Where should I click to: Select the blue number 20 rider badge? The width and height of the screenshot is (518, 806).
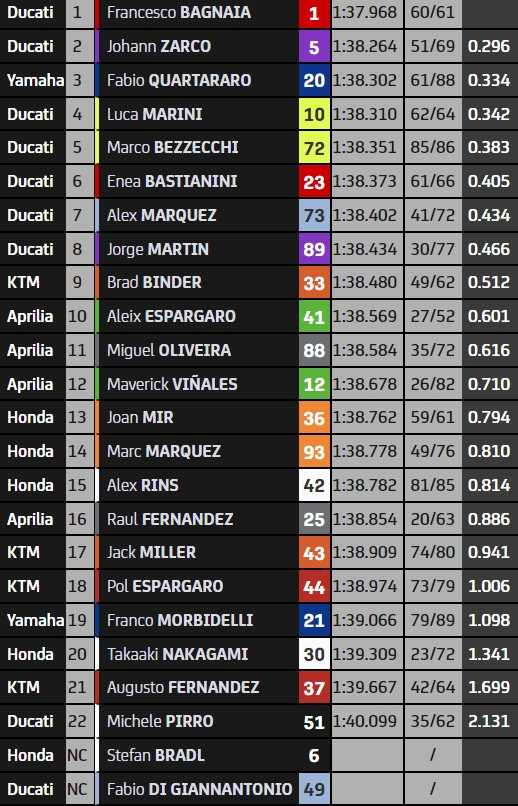(314, 80)
